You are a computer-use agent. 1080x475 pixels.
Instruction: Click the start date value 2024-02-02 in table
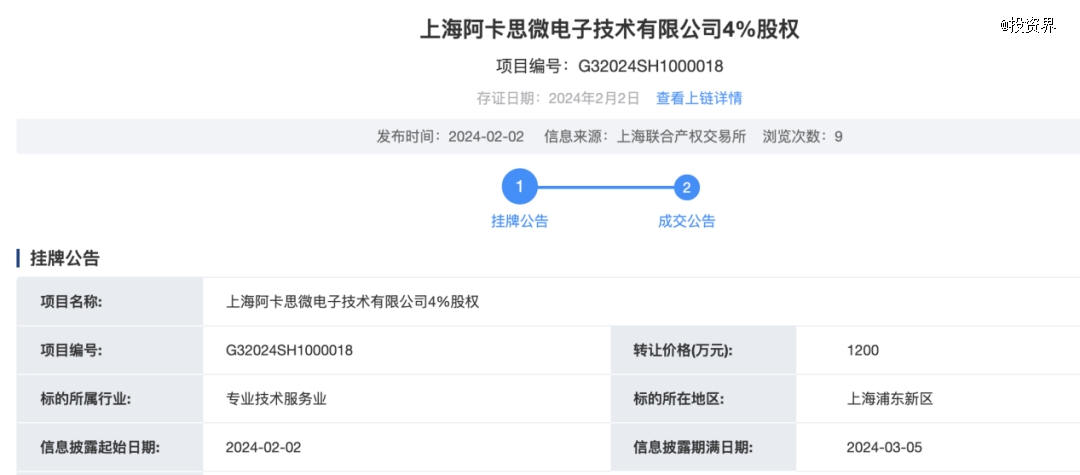tap(263, 447)
